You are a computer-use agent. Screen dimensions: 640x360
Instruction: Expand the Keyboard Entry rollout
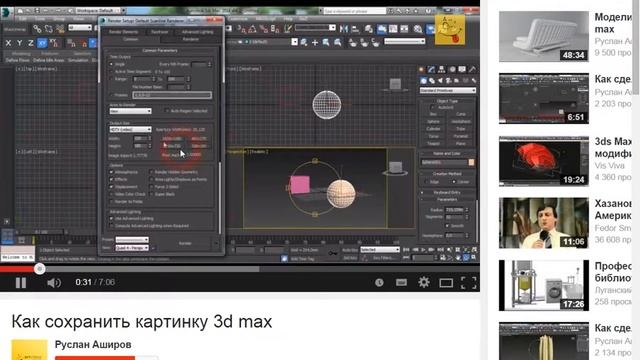447,192
